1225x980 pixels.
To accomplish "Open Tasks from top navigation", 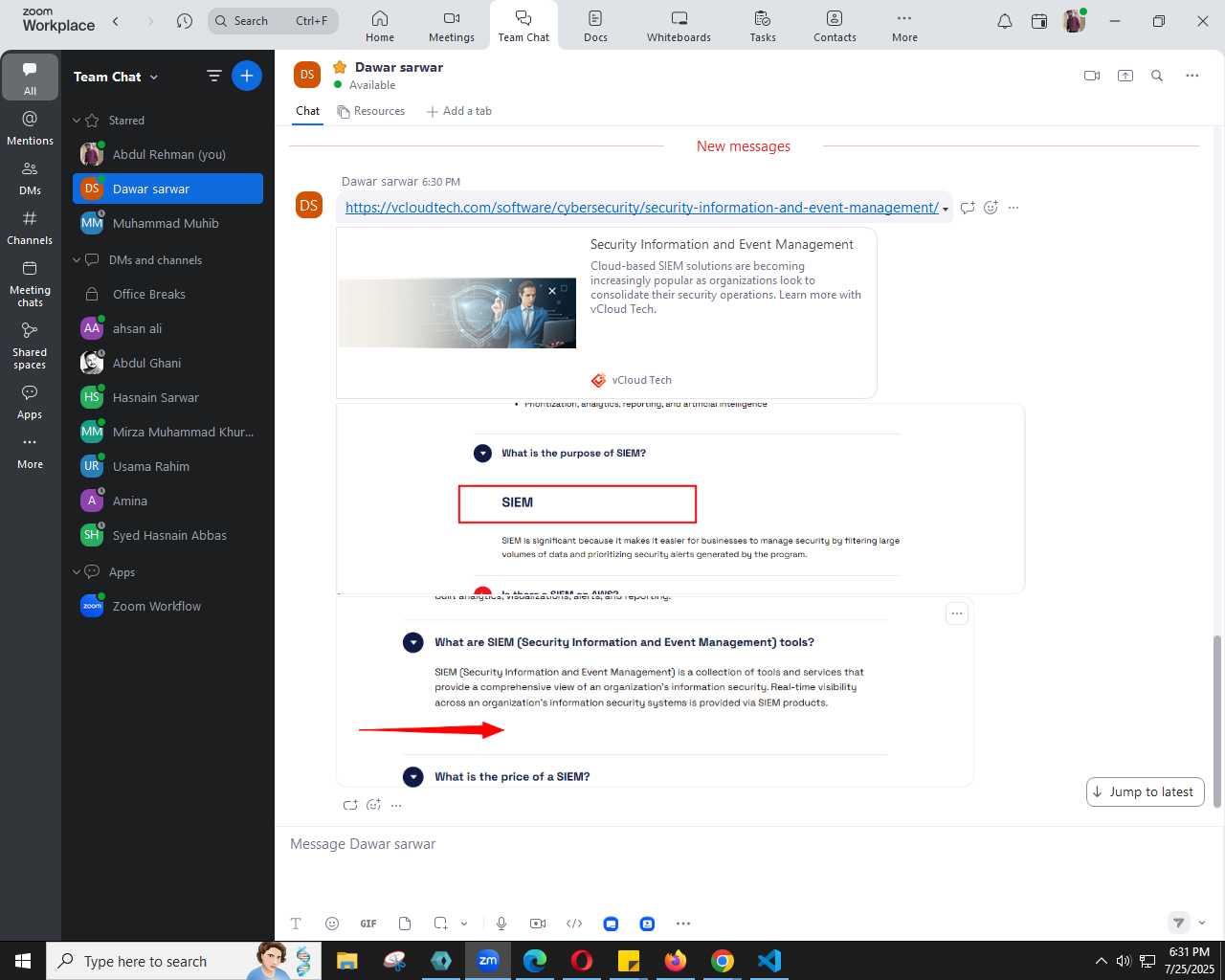I will [763, 26].
